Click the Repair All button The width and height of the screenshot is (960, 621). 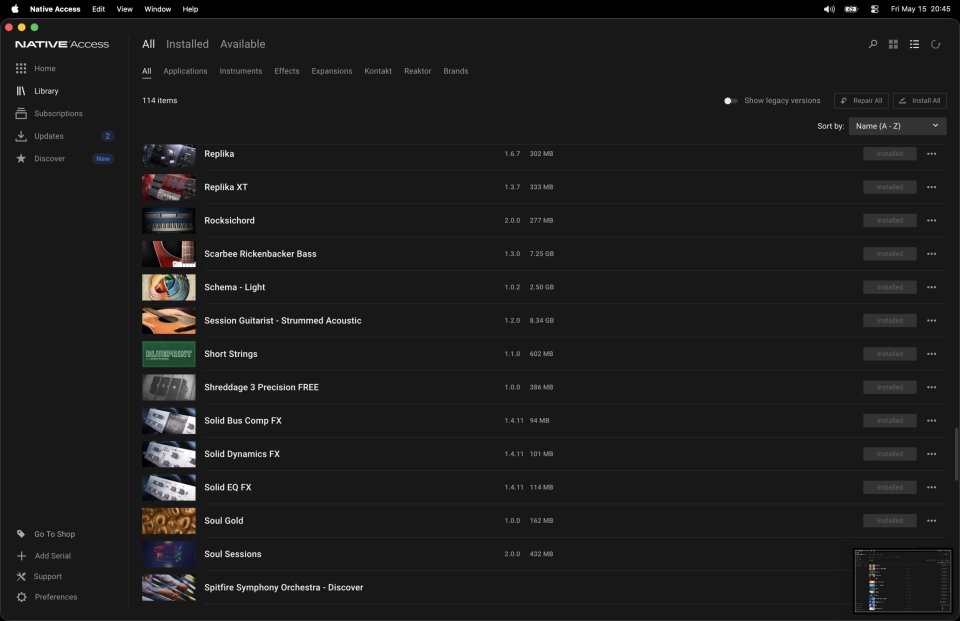pos(861,100)
